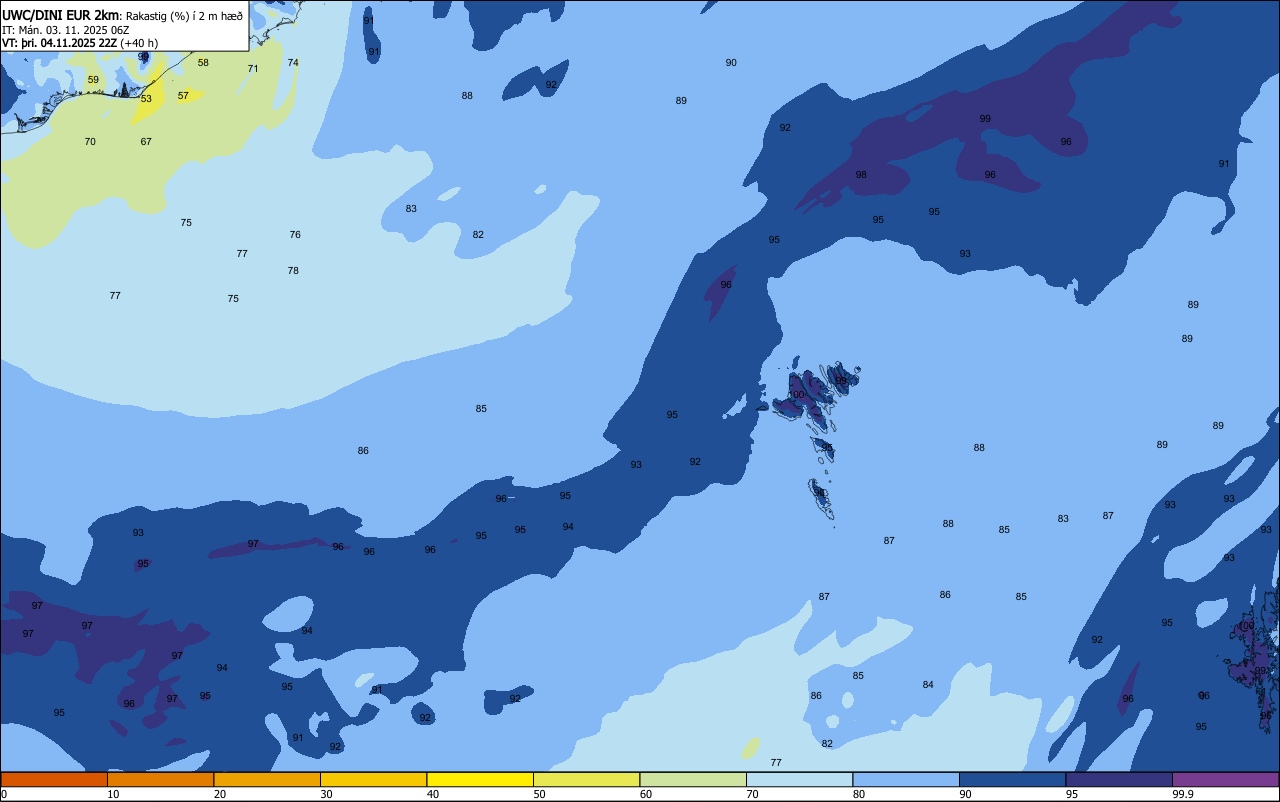Image resolution: width=1280 pixels, height=802 pixels.
Task: Click the humidity value '57' on the map
Action: coord(183,96)
